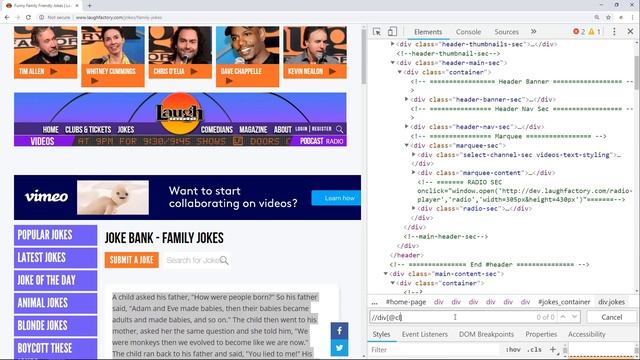The width and height of the screenshot is (640, 360).
Task: Expand the header-nav-sec div node
Action: click(407, 127)
